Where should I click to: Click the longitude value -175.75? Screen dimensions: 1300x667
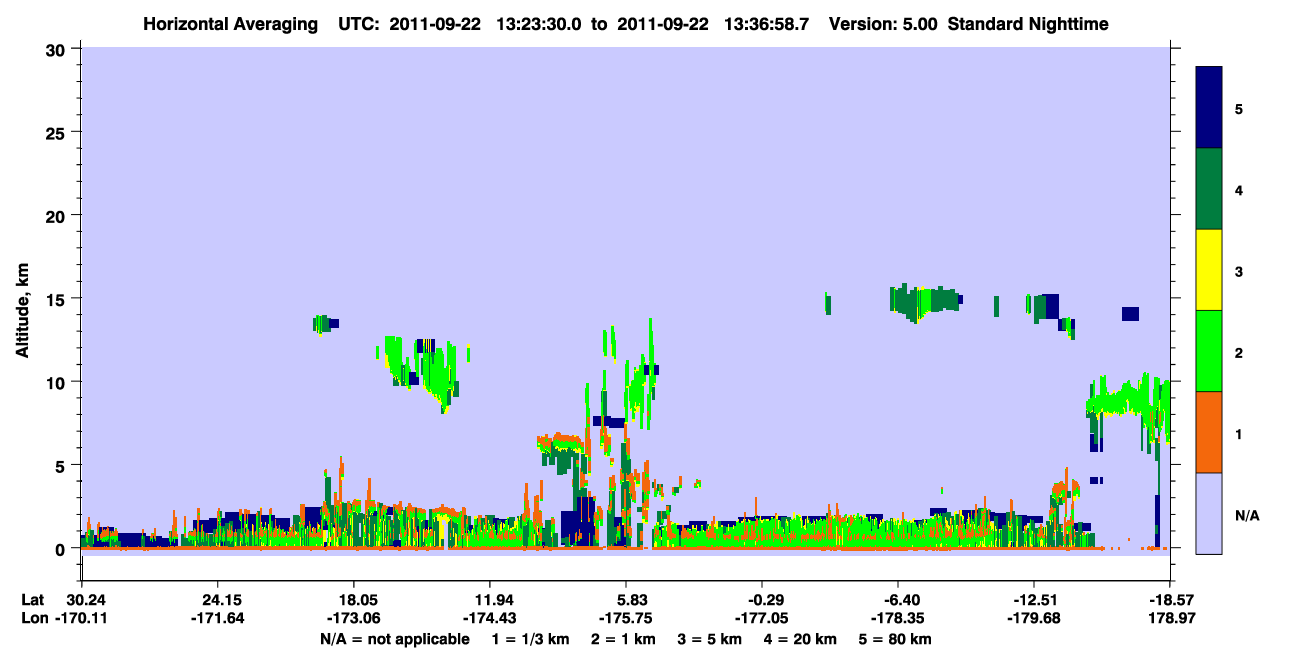(625, 618)
